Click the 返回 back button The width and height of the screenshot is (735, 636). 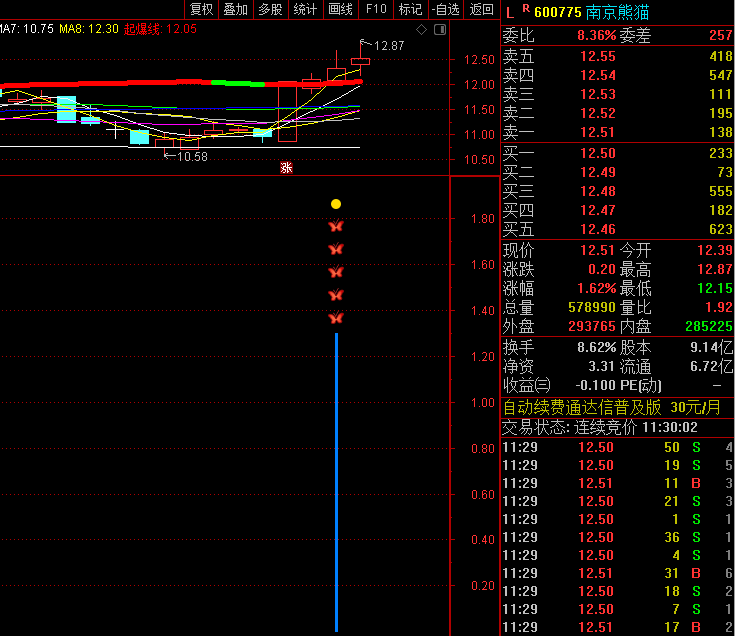tap(481, 10)
